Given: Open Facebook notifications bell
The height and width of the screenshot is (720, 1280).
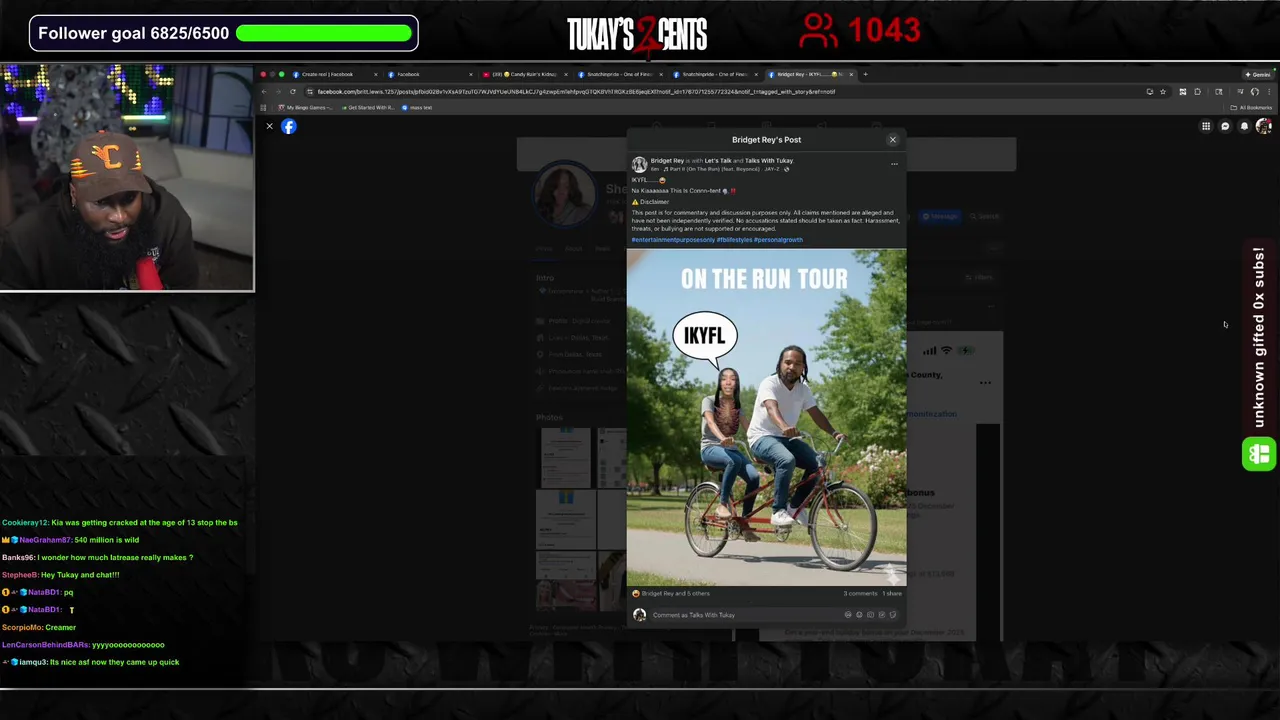Looking at the screenshot, I should pos(1244,126).
